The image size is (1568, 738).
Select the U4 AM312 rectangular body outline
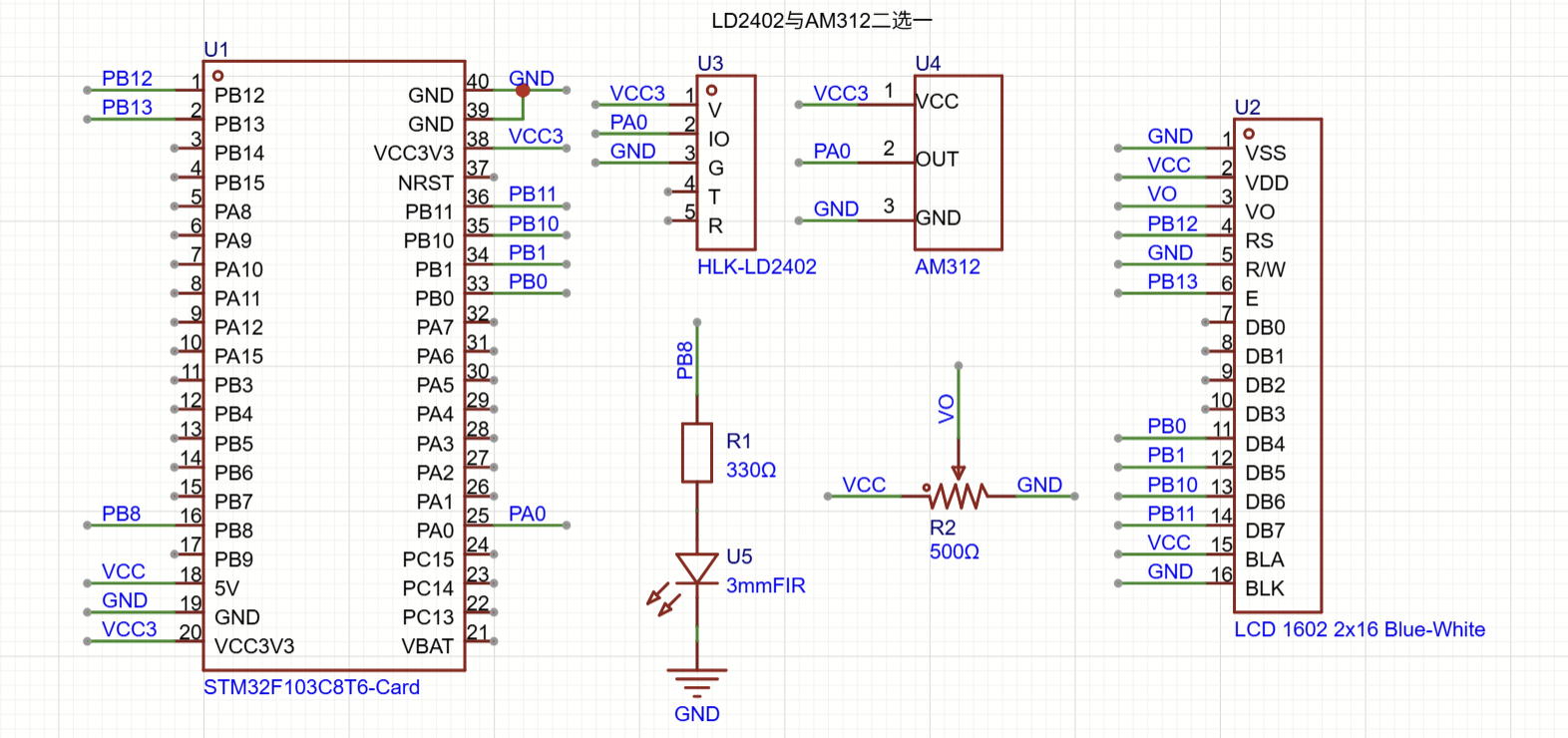(959, 163)
